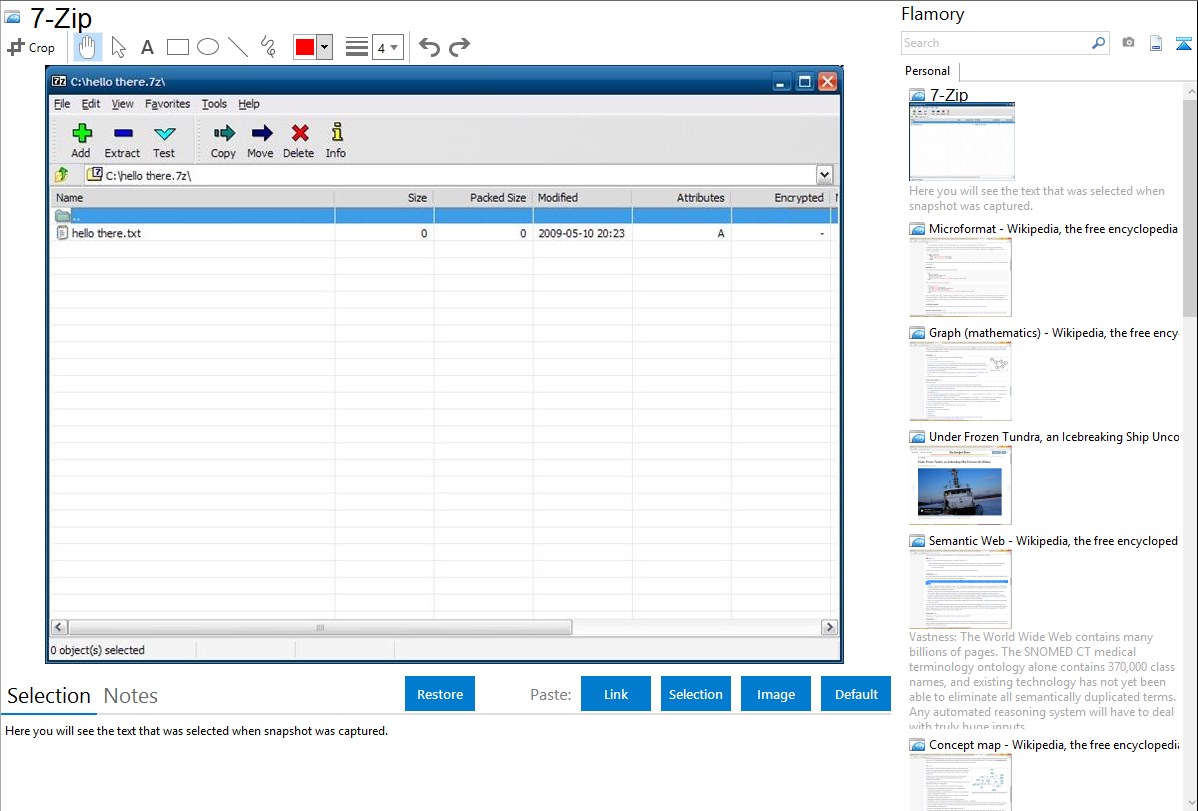
Task: Open the line style menu icon
Action: pyautogui.click(x=357, y=47)
